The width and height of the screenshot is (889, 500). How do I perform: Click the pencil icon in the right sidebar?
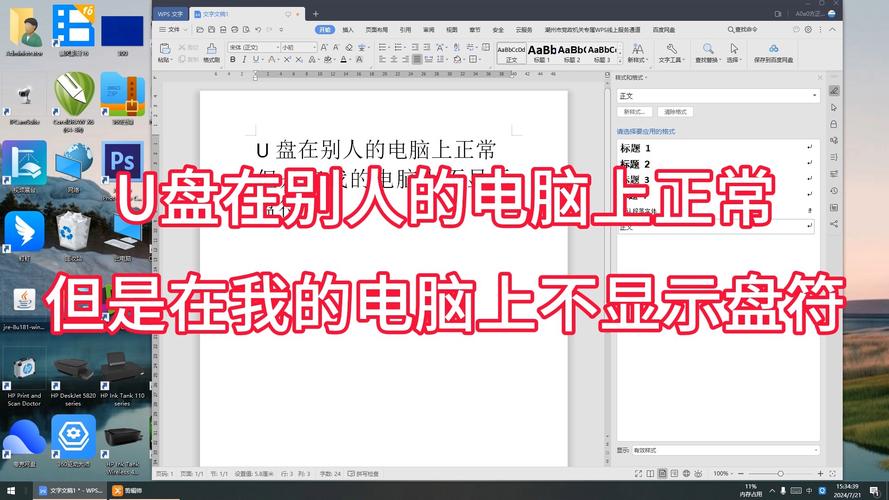pos(834,91)
